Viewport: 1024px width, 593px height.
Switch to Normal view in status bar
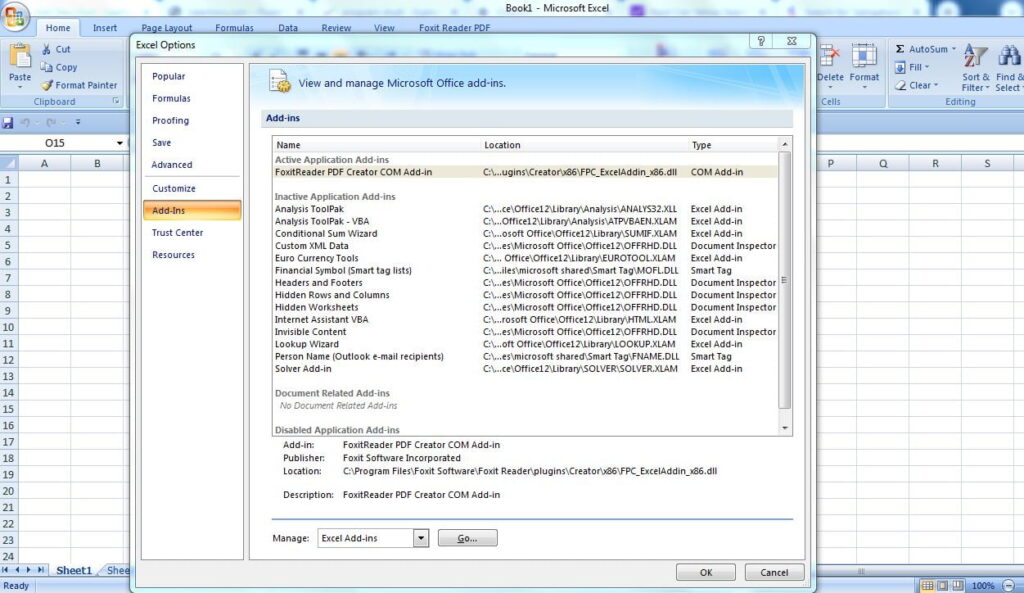pos(927,585)
